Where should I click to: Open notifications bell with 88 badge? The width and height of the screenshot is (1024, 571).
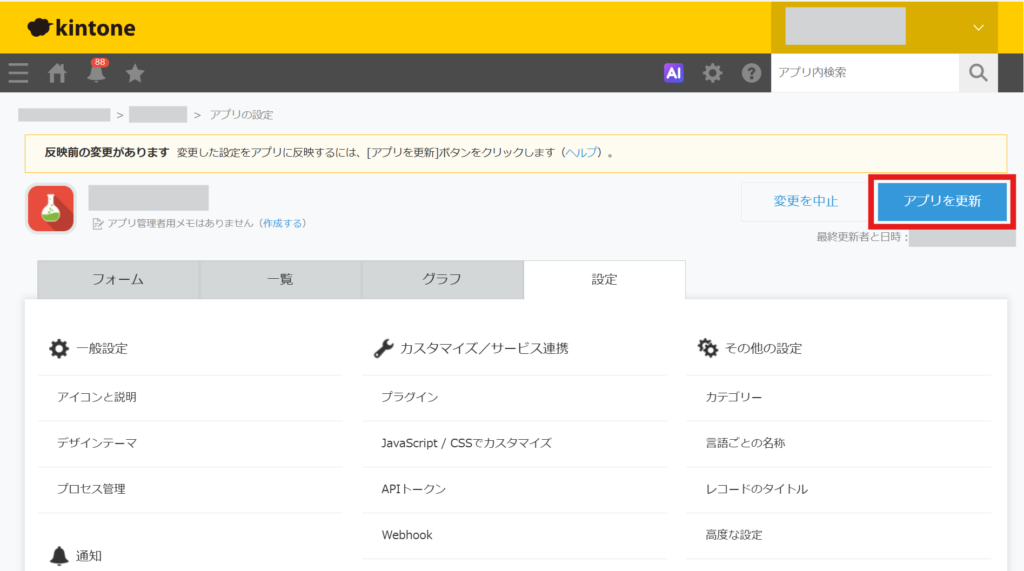click(x=97, y=71)
